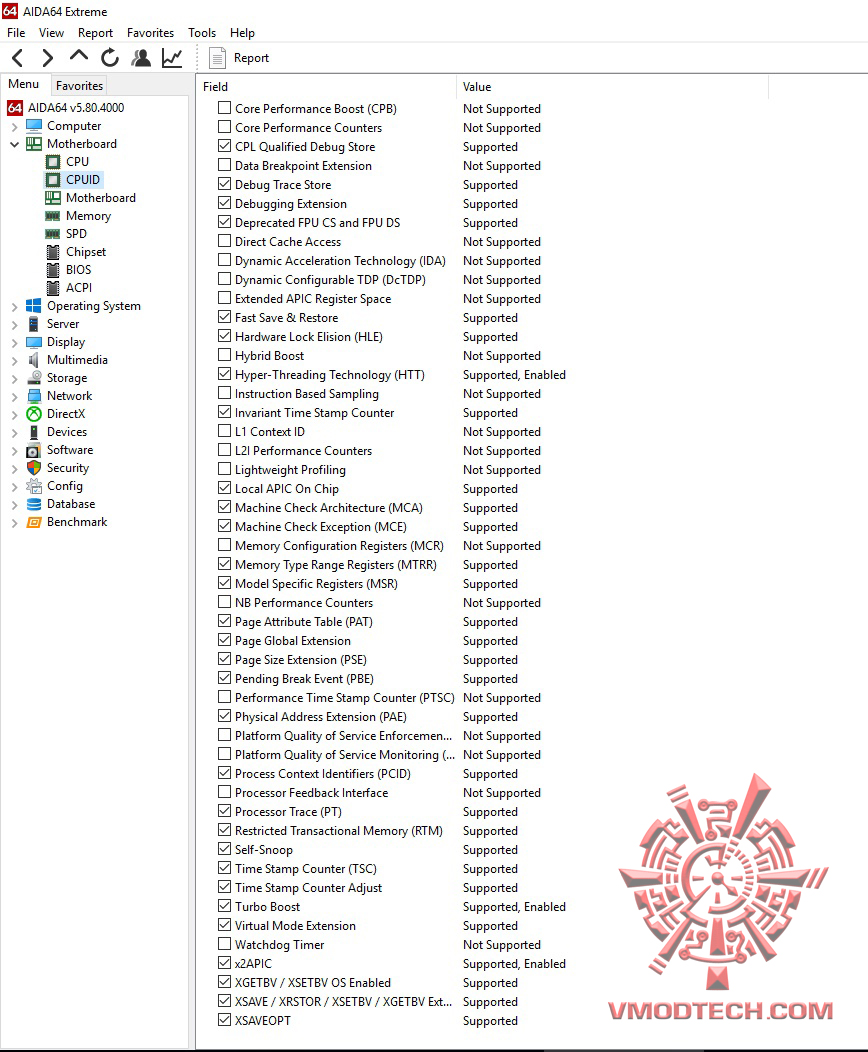The image size is (868, 1052).
Task: Open the Help menu
Action: [x=242, y=33]
